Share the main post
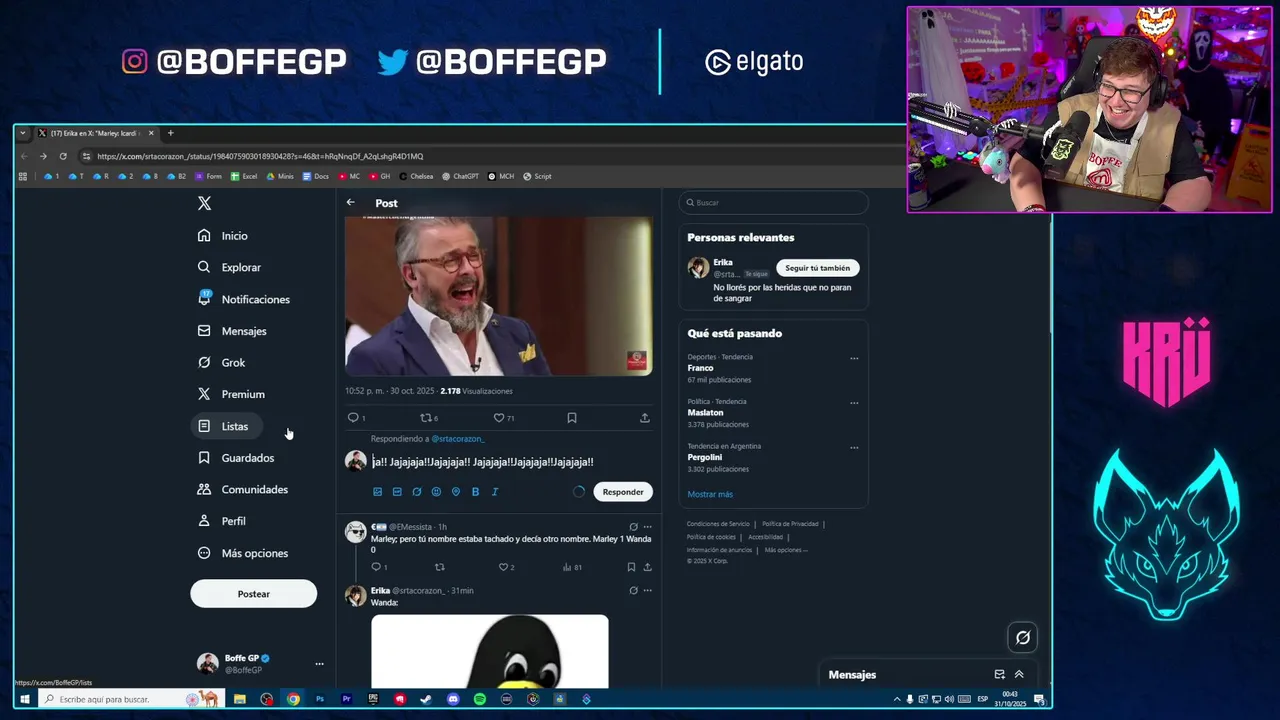The image size is (1280, 720). click(645, 418)
